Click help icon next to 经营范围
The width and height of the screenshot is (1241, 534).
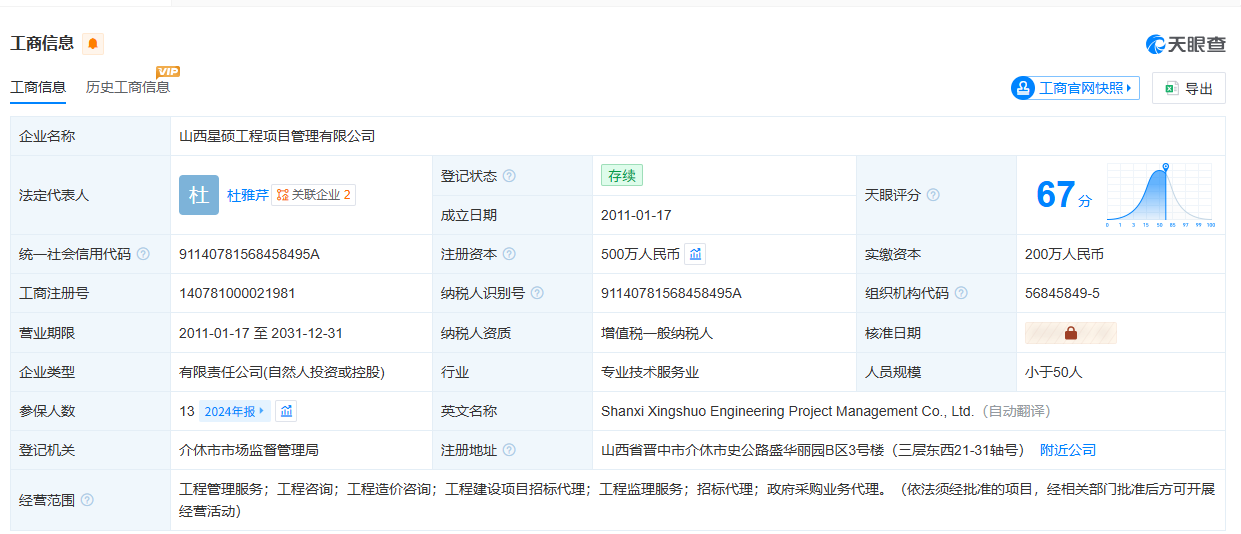click(87, 500)
